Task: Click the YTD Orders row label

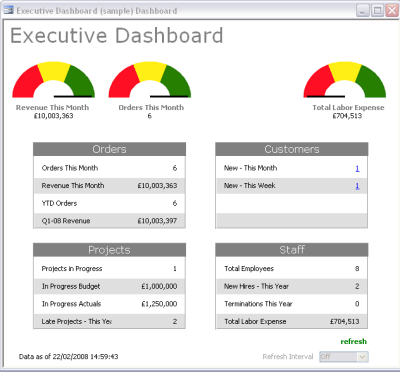Action: click(59, 203)
